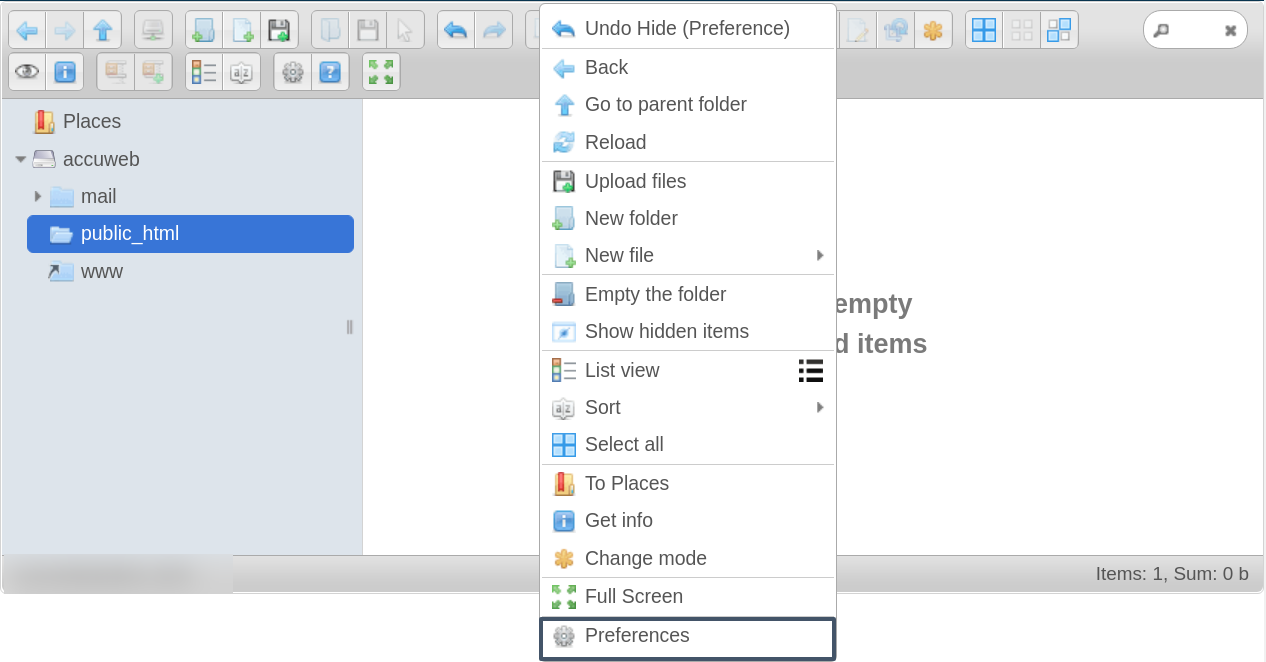
Task: Click the toolbar fullscreen green arrows icon
Action: point(381,72)
